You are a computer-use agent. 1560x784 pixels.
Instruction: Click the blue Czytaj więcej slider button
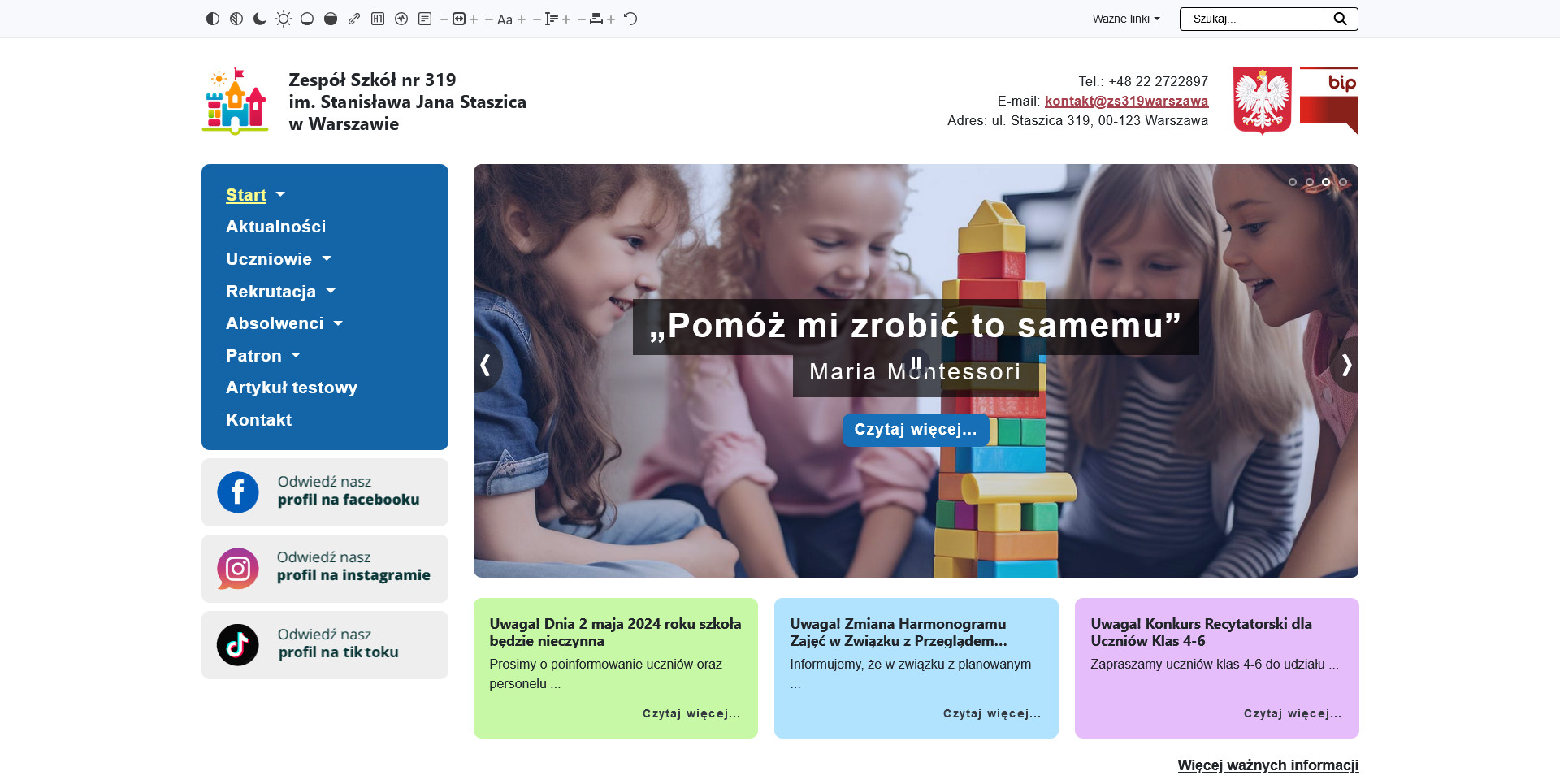click(x=916, y=430)
